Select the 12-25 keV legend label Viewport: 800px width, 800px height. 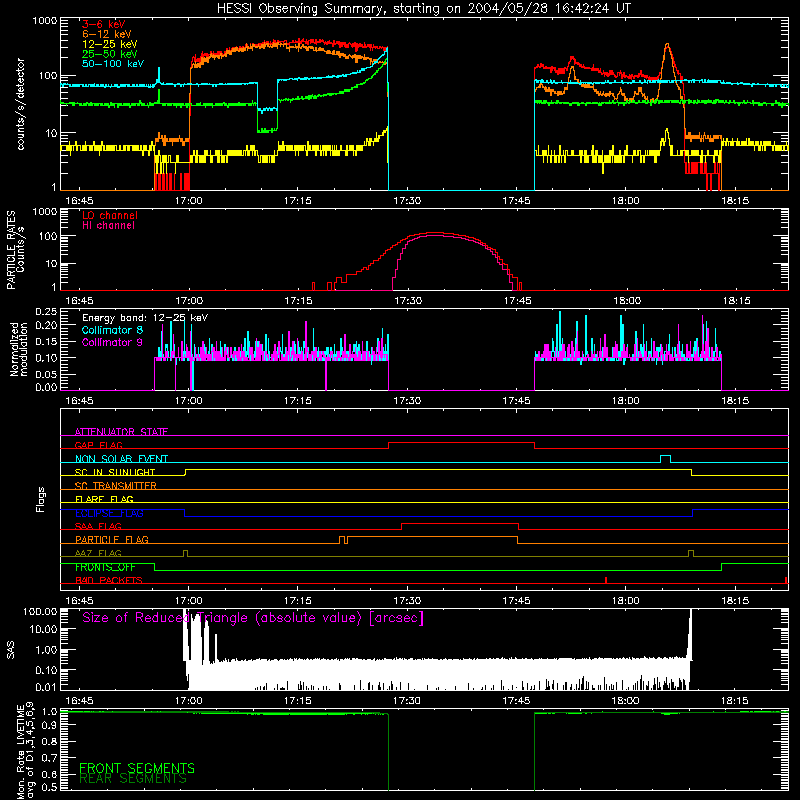(110, 44)
